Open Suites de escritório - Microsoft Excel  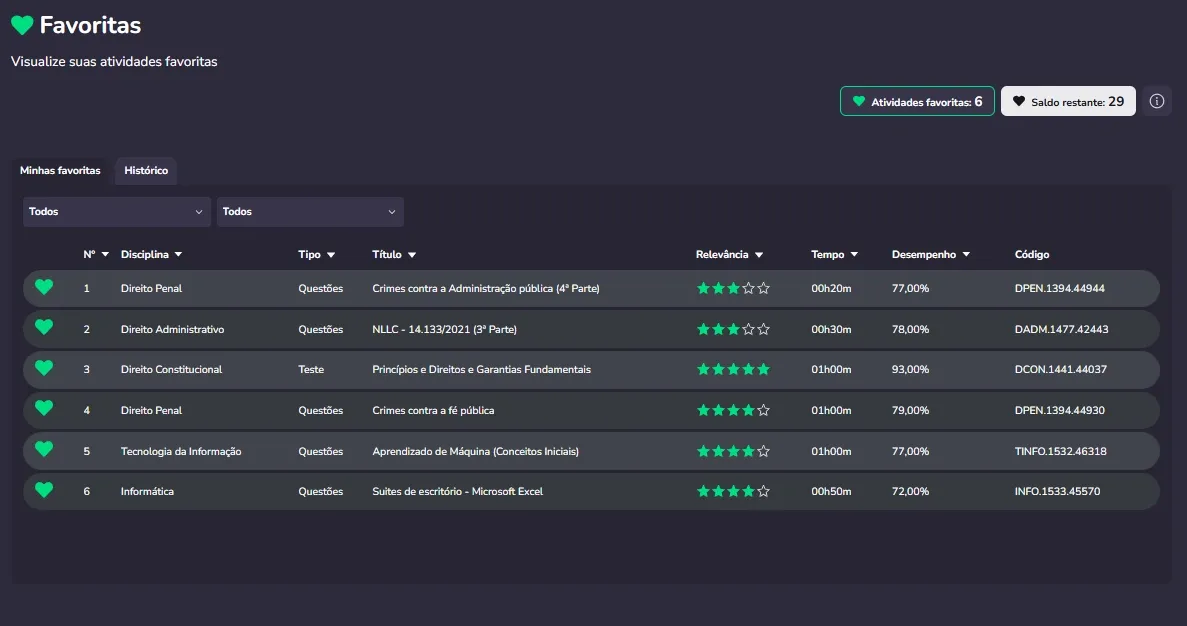pos(457,491)
